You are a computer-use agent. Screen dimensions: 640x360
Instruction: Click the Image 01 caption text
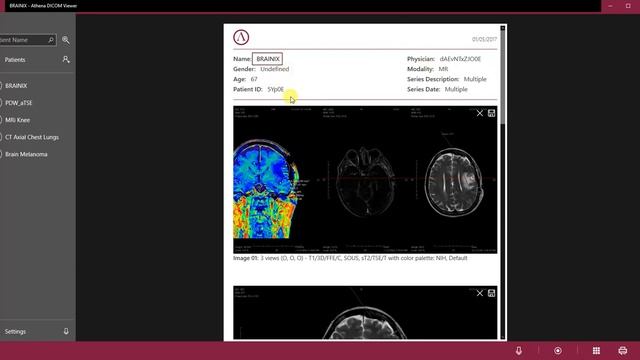350,258
